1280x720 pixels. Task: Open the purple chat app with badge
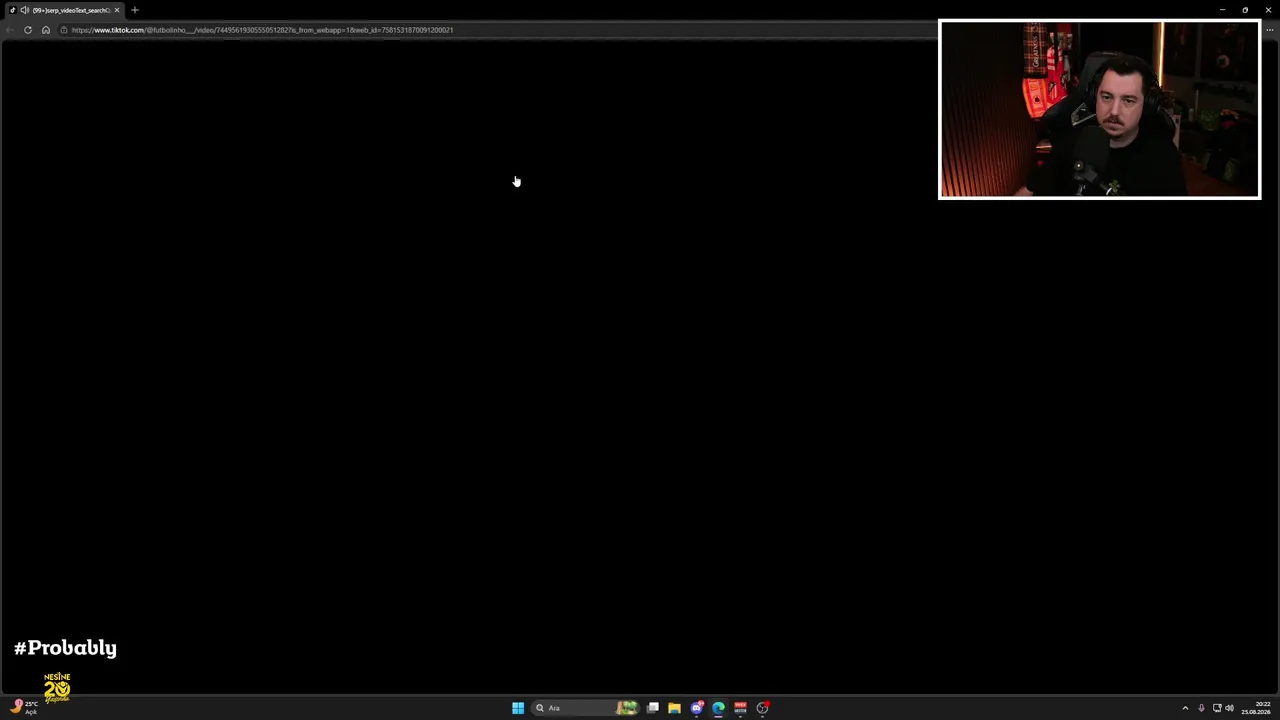697,708
